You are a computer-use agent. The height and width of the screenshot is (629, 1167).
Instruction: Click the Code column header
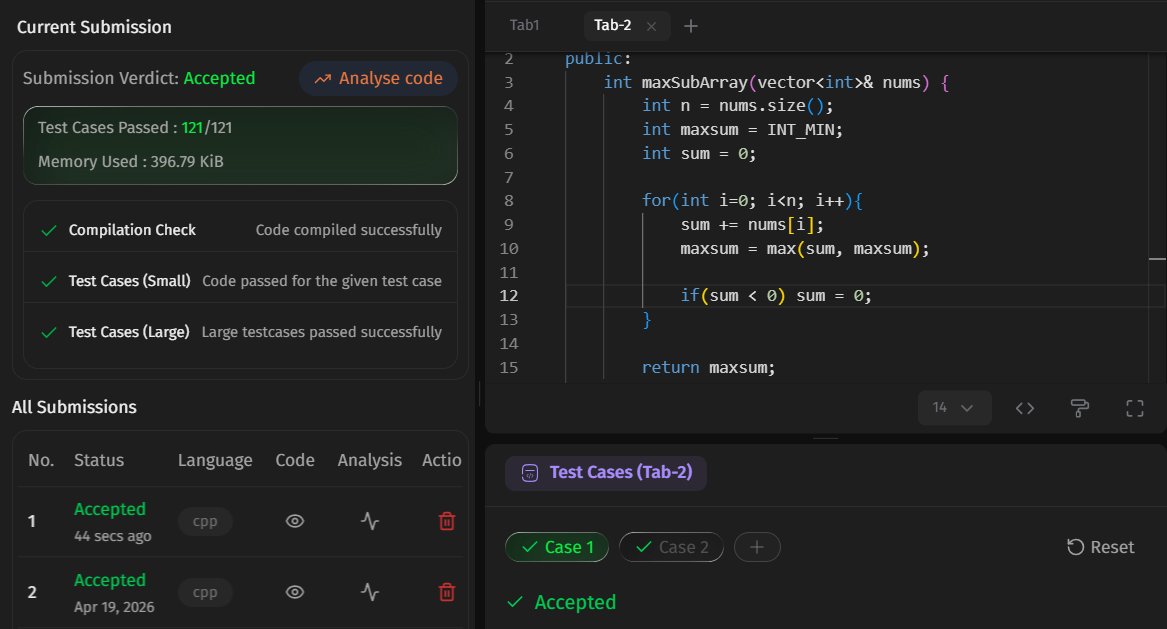coord(295,460)
